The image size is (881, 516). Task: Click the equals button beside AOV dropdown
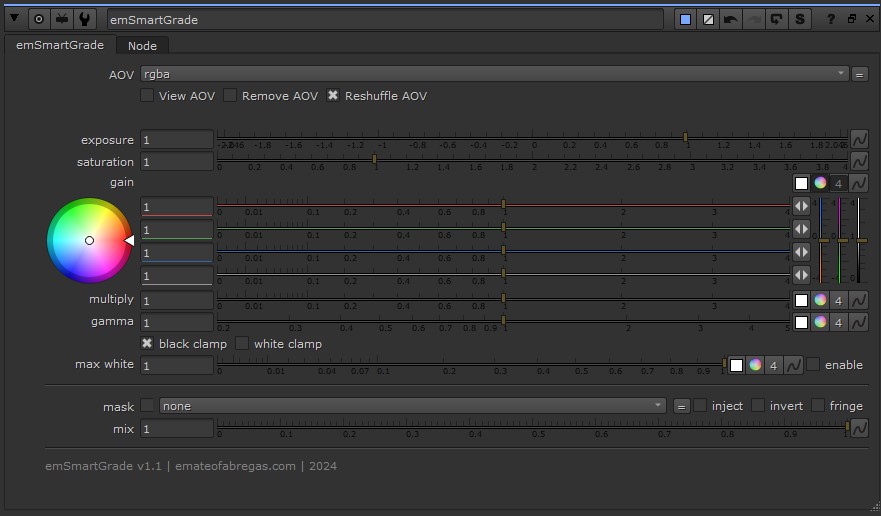coord(859,74)
